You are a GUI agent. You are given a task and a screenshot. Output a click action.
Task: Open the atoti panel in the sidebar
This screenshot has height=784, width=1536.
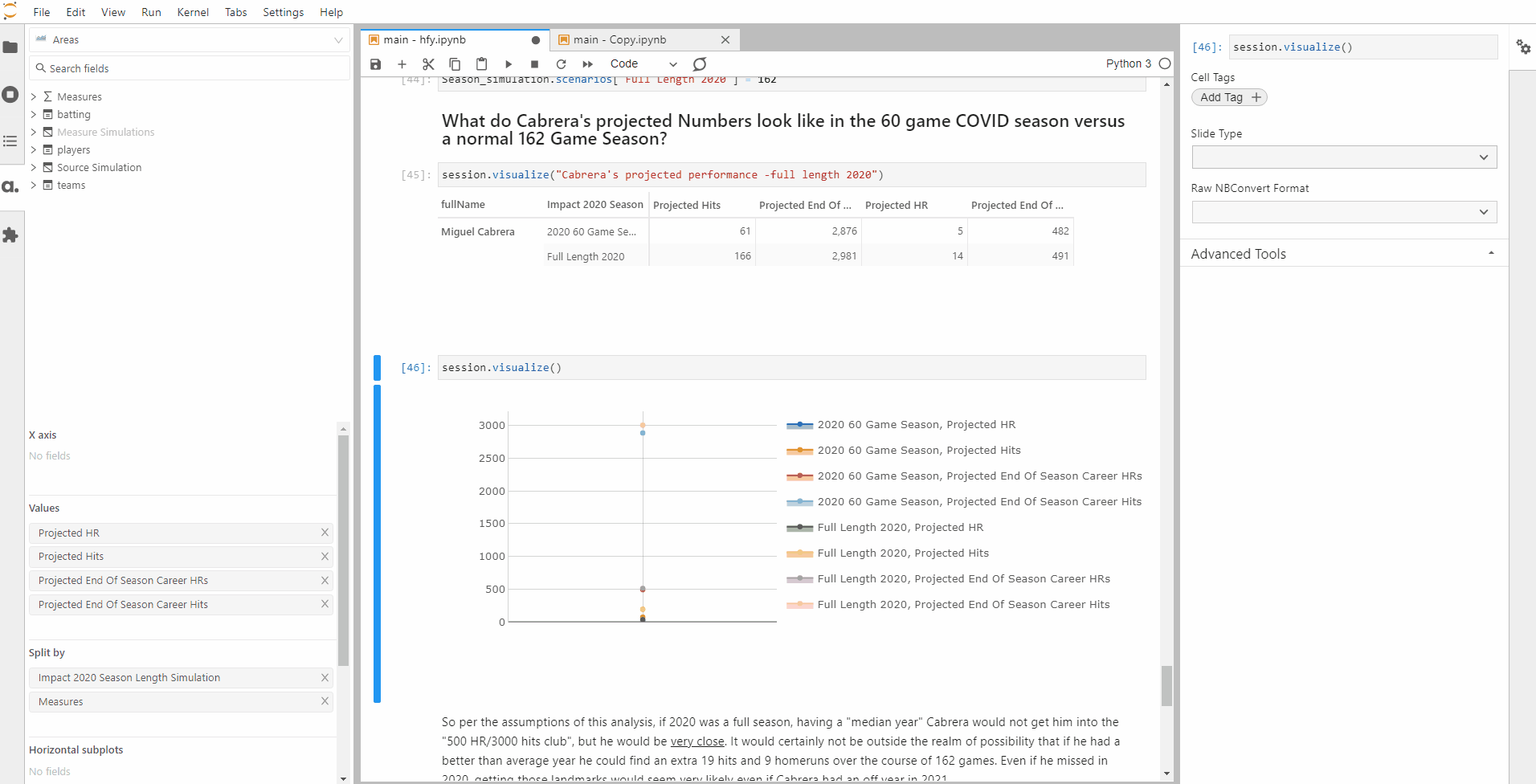[x=10, y=186]
